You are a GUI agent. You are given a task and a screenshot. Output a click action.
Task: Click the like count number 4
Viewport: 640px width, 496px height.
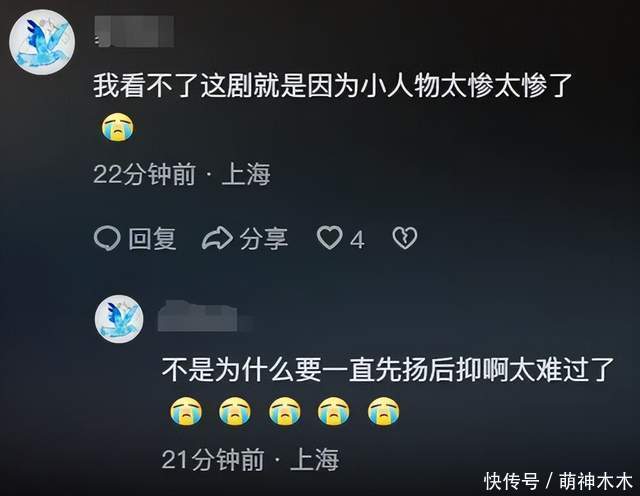point(357,239)
